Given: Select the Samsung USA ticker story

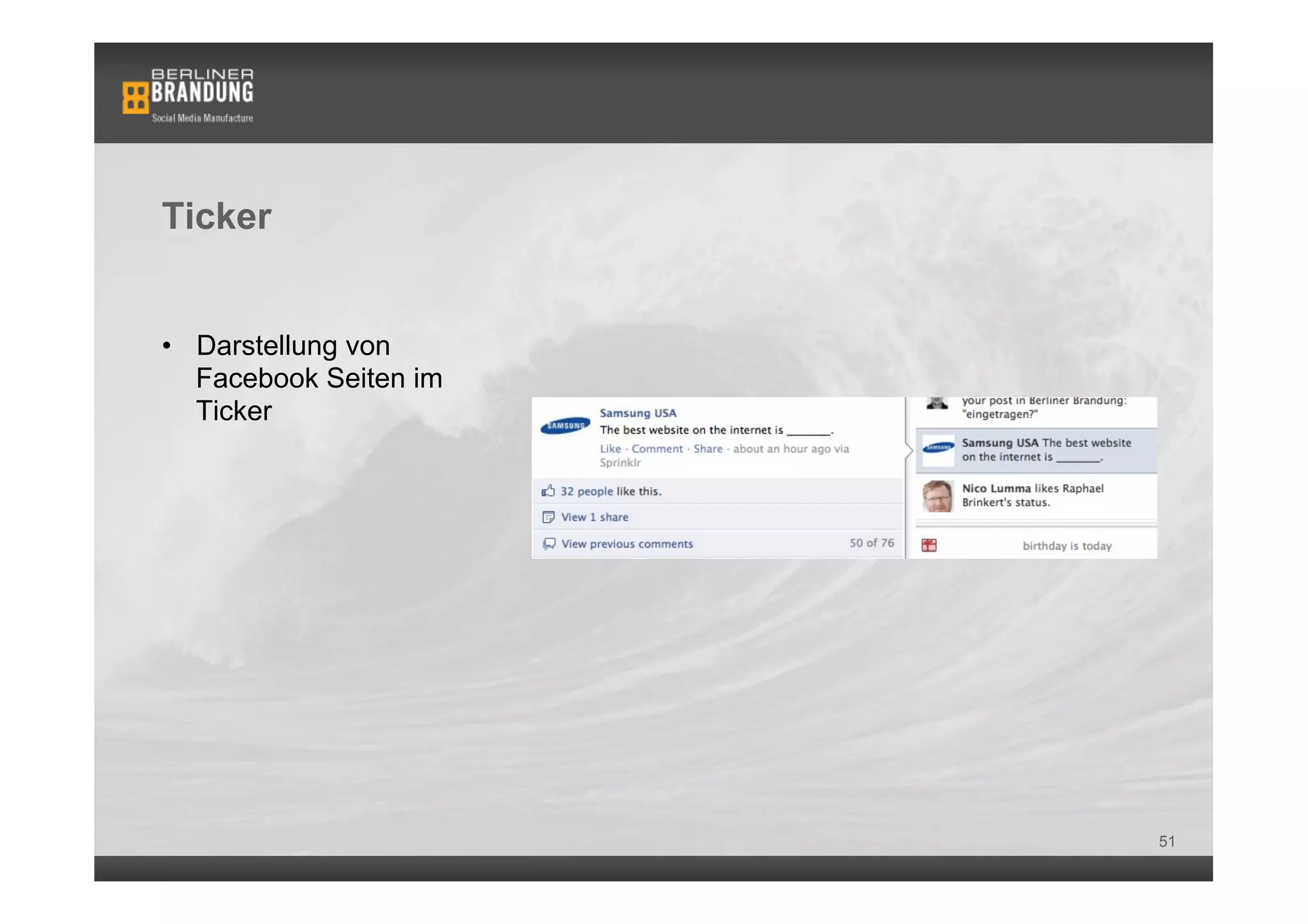Looking at the screenshot, I should pos(1036,450).
